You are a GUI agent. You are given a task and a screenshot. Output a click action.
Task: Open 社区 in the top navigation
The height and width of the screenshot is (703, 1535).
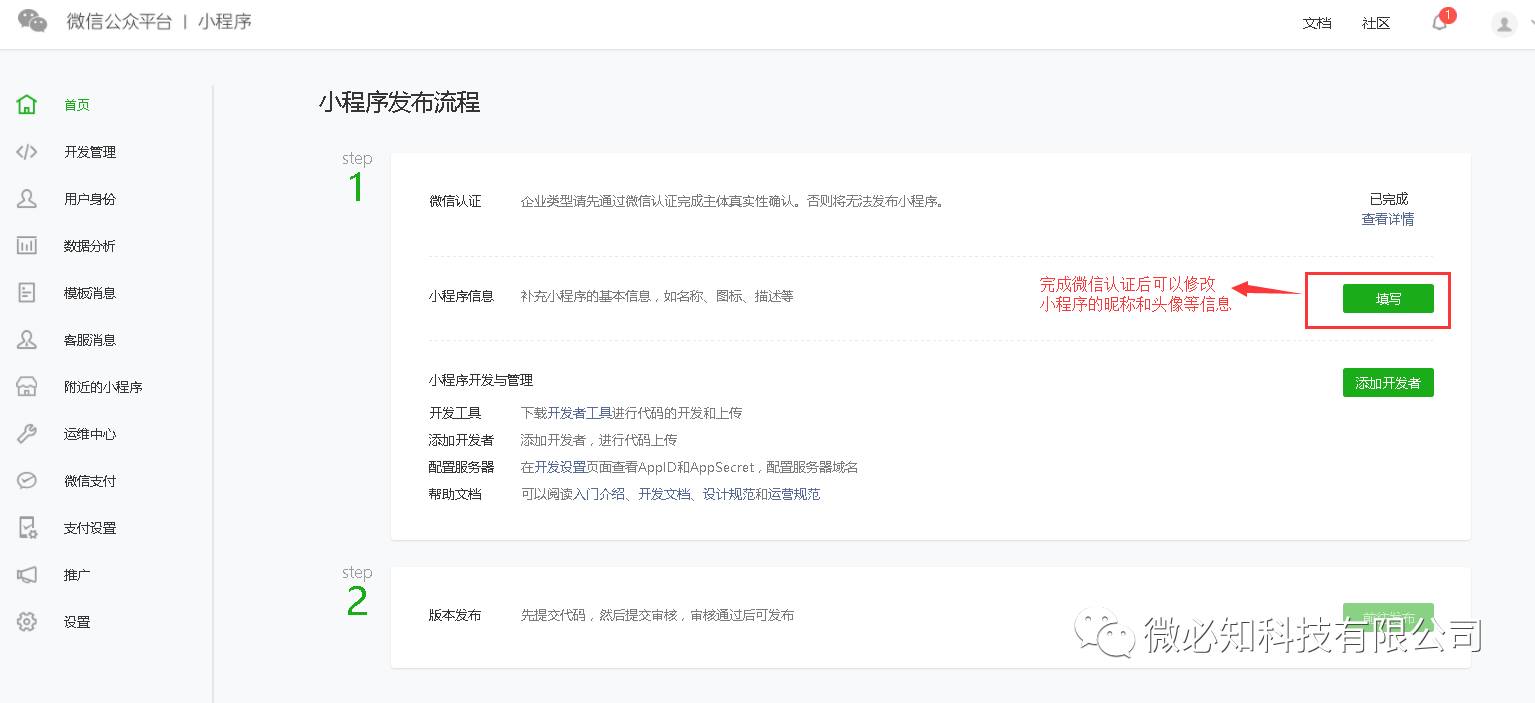(x=1376, y=23)
